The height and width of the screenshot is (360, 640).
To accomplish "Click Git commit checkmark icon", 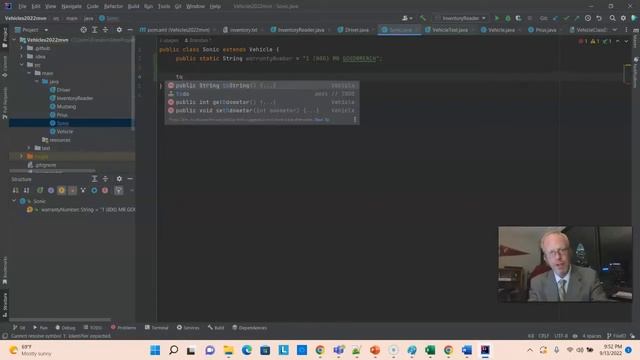I will tap(566, 18).
